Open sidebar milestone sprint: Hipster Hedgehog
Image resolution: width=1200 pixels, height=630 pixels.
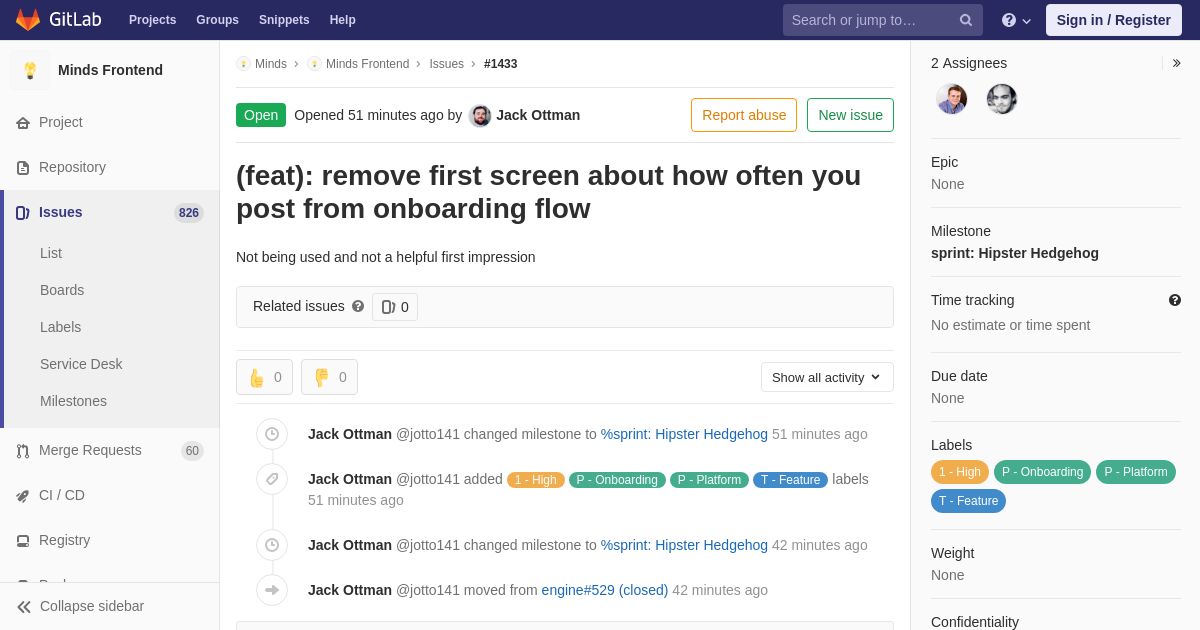pos(1015,253)
